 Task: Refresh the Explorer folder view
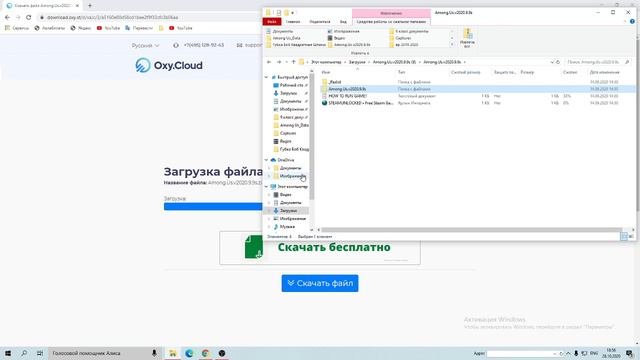[x=558, y=62]
